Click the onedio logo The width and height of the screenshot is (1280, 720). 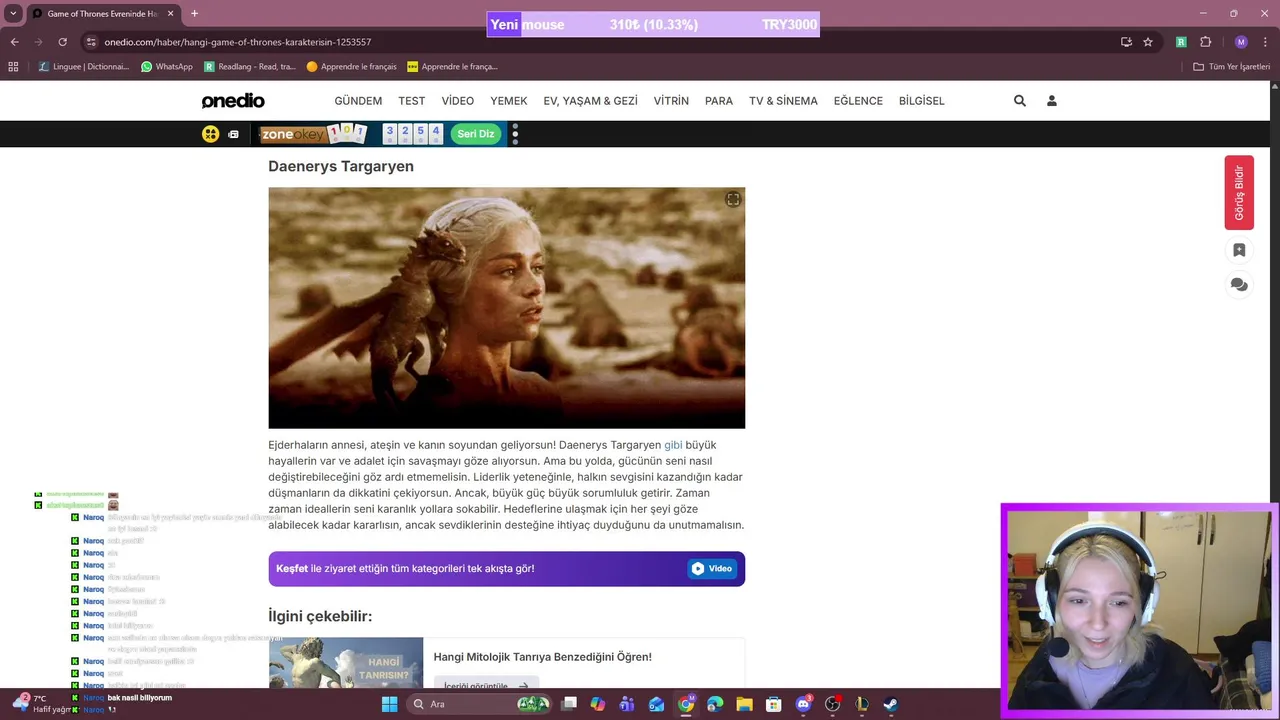coord(233,101)
